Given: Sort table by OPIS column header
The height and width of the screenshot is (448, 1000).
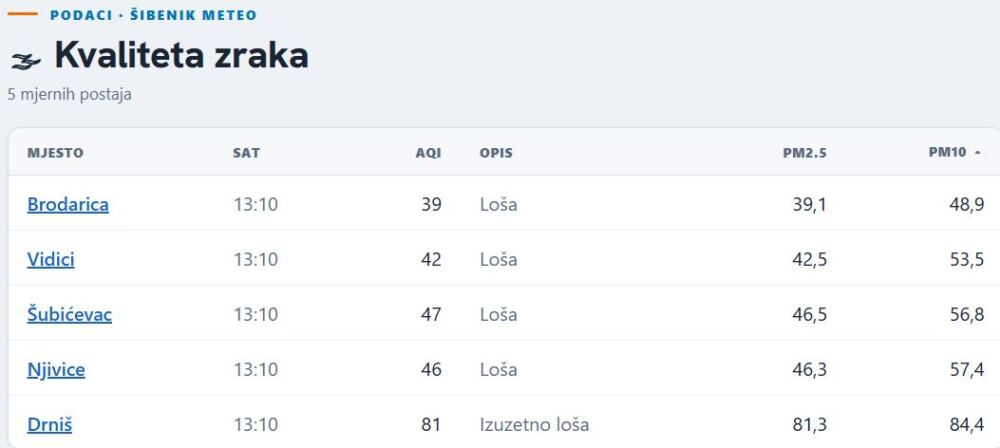Looking at the screenshot, I should (496, 153).
